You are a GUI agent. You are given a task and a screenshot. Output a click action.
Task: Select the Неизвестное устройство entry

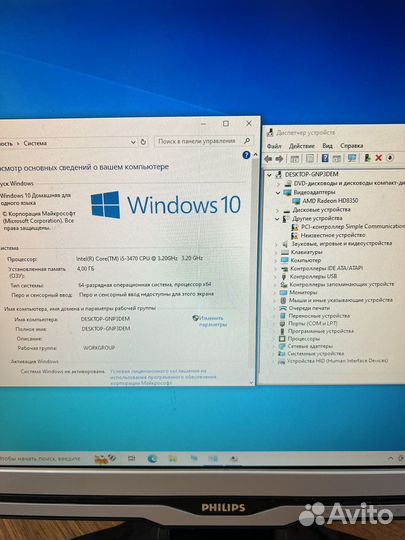333,235
